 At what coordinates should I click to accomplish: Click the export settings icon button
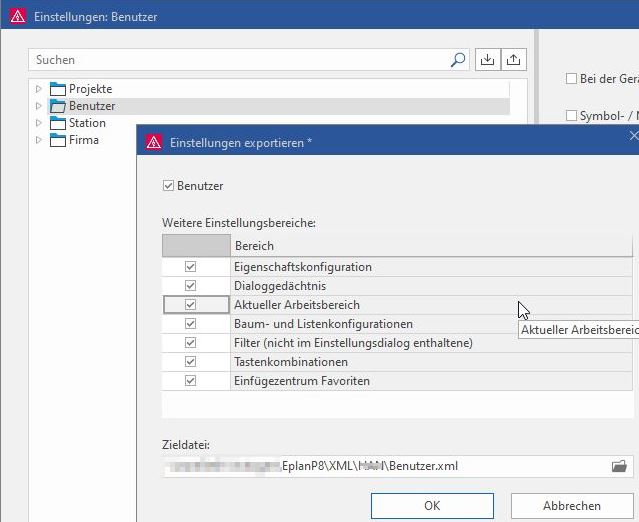pyautogui.click(x=513, y=60)
